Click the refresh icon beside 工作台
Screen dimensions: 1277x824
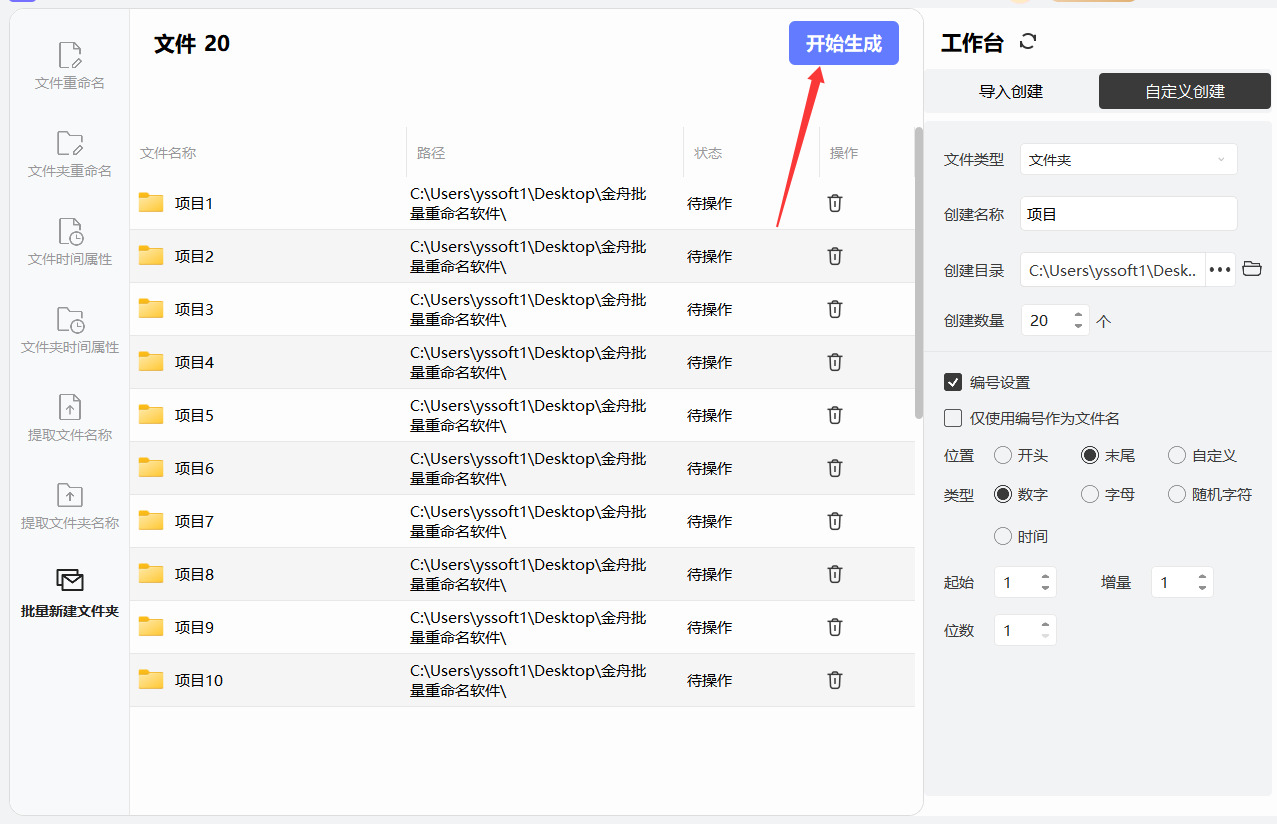click(x=1028, y=42)
